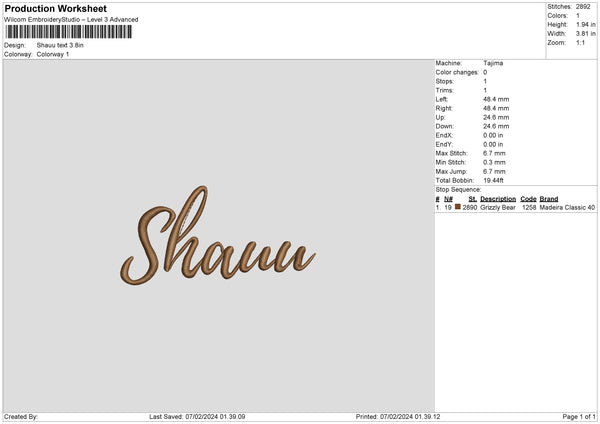Click the Shauu embroidery design preview
This screenshot has height=424, width=600.
[x=218, y=236]
